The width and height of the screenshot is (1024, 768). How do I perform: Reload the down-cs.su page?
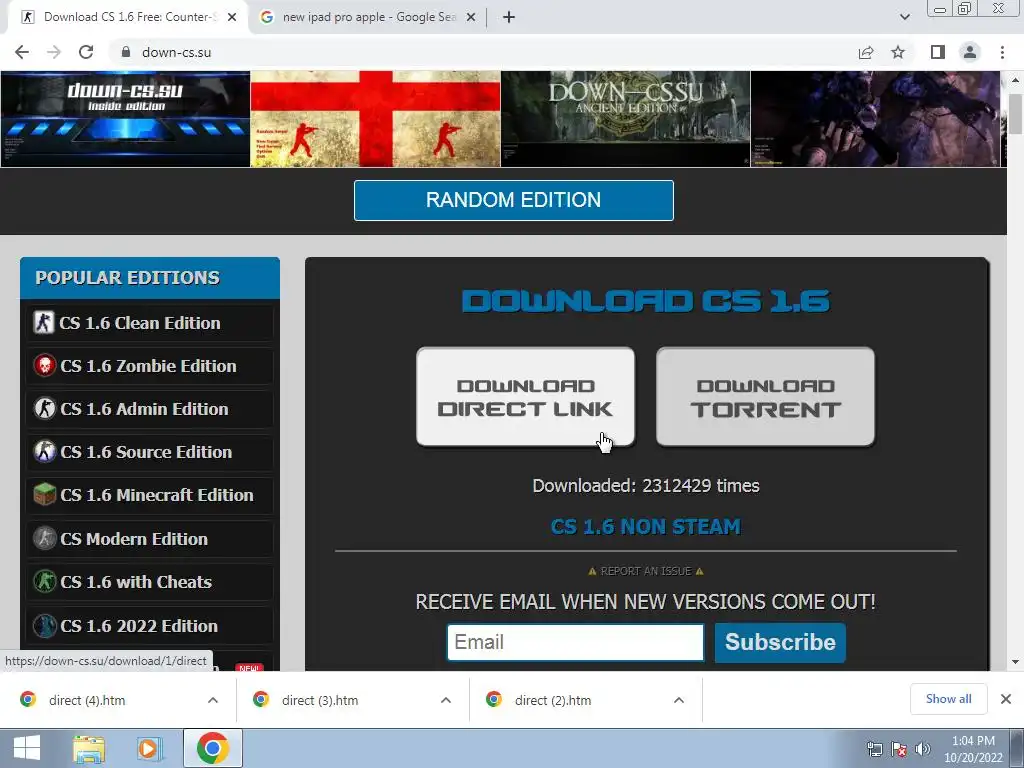[x=86, y=52]
